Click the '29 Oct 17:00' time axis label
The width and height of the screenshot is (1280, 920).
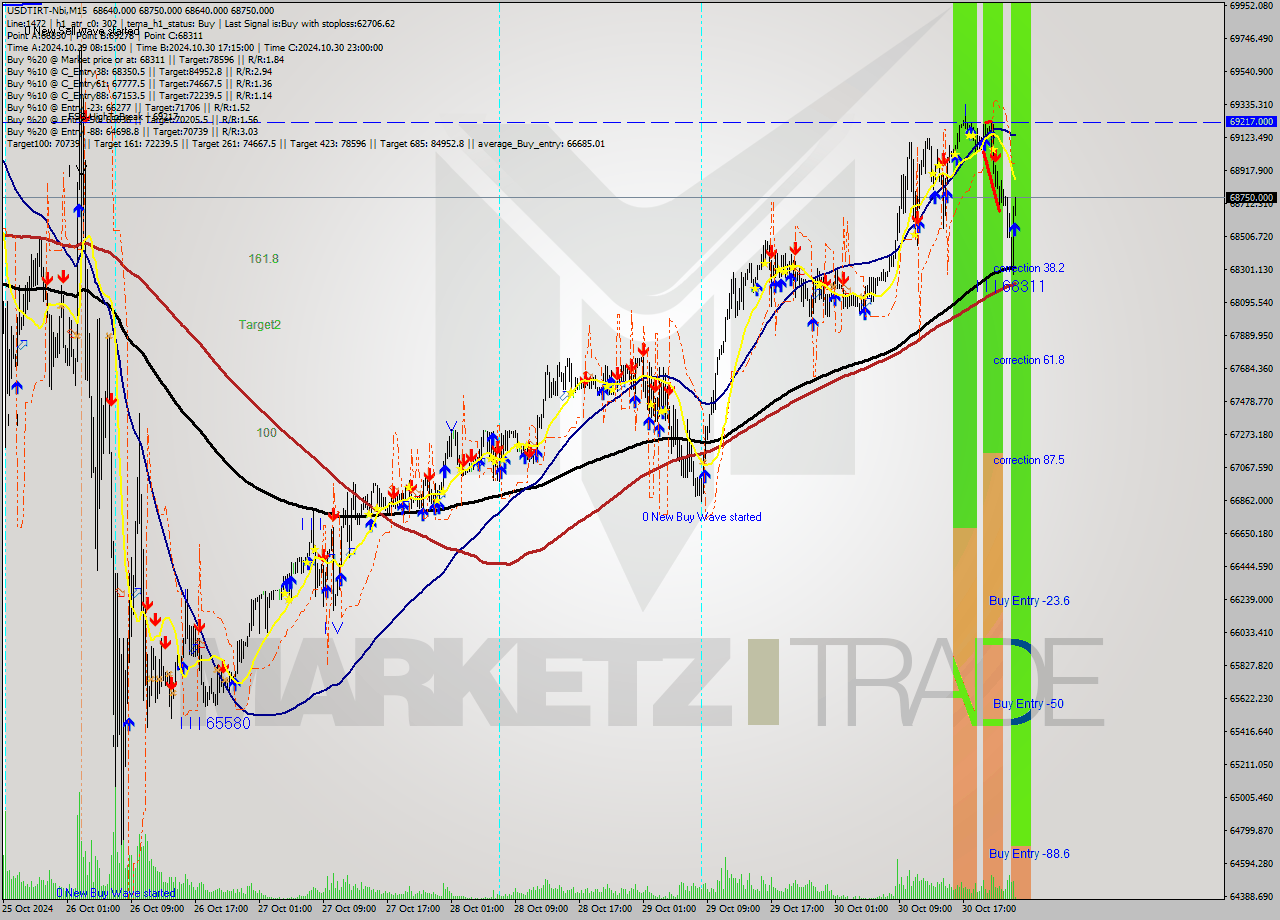point(797,909)
